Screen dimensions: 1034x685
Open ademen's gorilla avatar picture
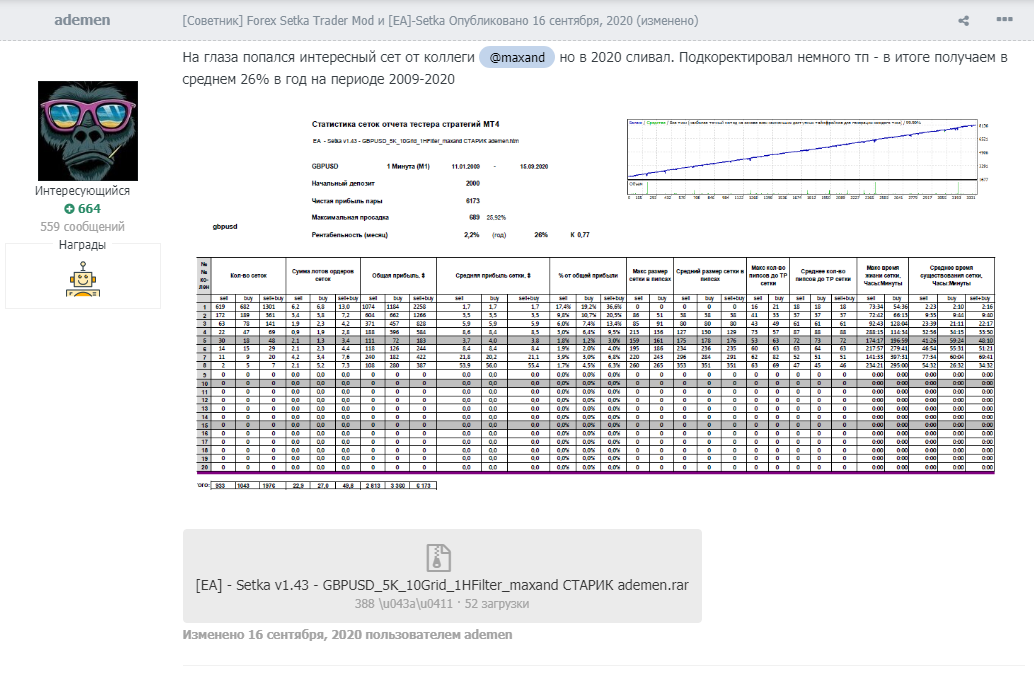click(x=88, y=131)
